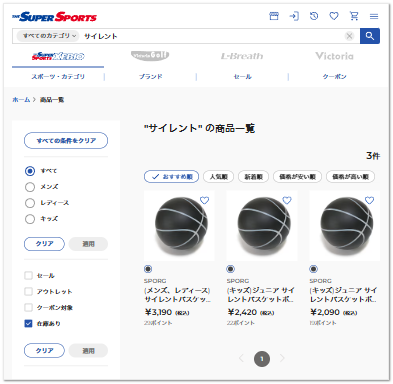The width and height of the screenshot is (393, 384).
Task: Click 適用 button under gender filter
Action: click(x=88, y=244)
